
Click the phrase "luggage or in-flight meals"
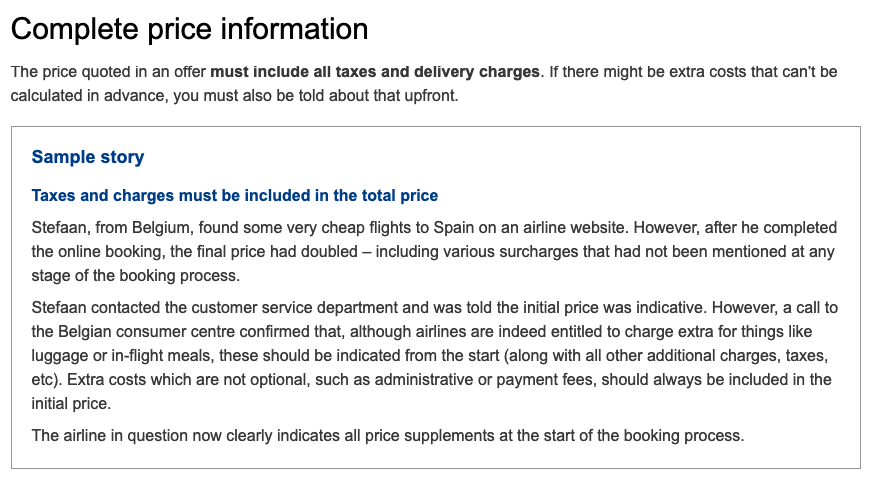[122, 356]
